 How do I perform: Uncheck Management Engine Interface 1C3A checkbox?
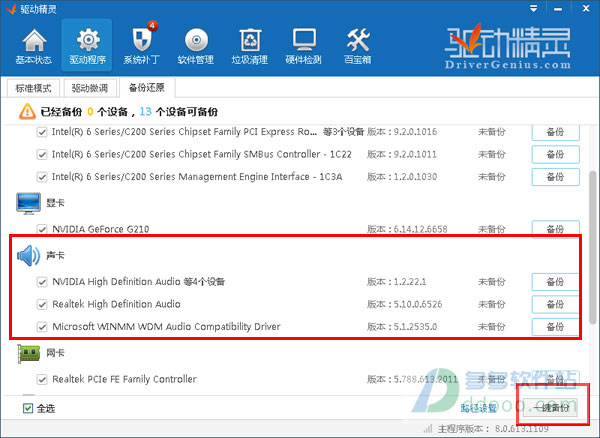(42, 177)
